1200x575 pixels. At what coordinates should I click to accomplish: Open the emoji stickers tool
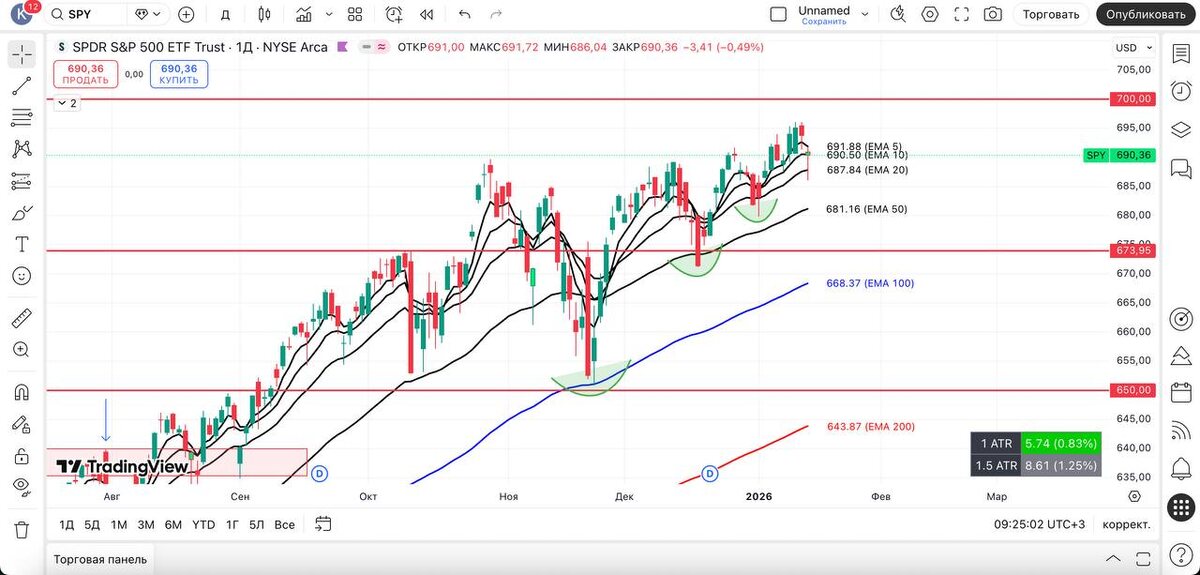[x=22, y=276]
